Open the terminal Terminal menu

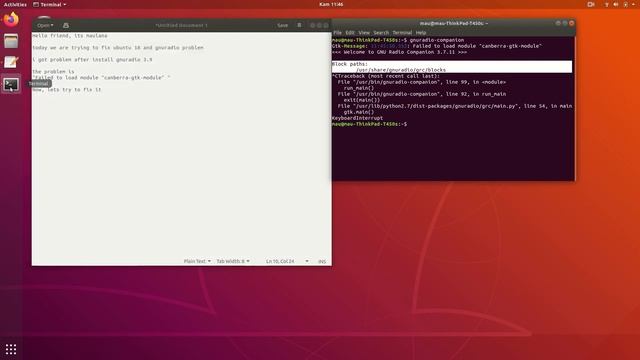[402, 33]
